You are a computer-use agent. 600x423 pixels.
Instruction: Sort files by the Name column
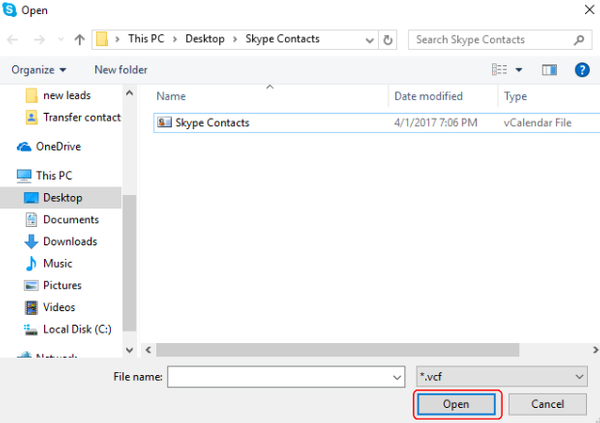(x=171, y=96)
